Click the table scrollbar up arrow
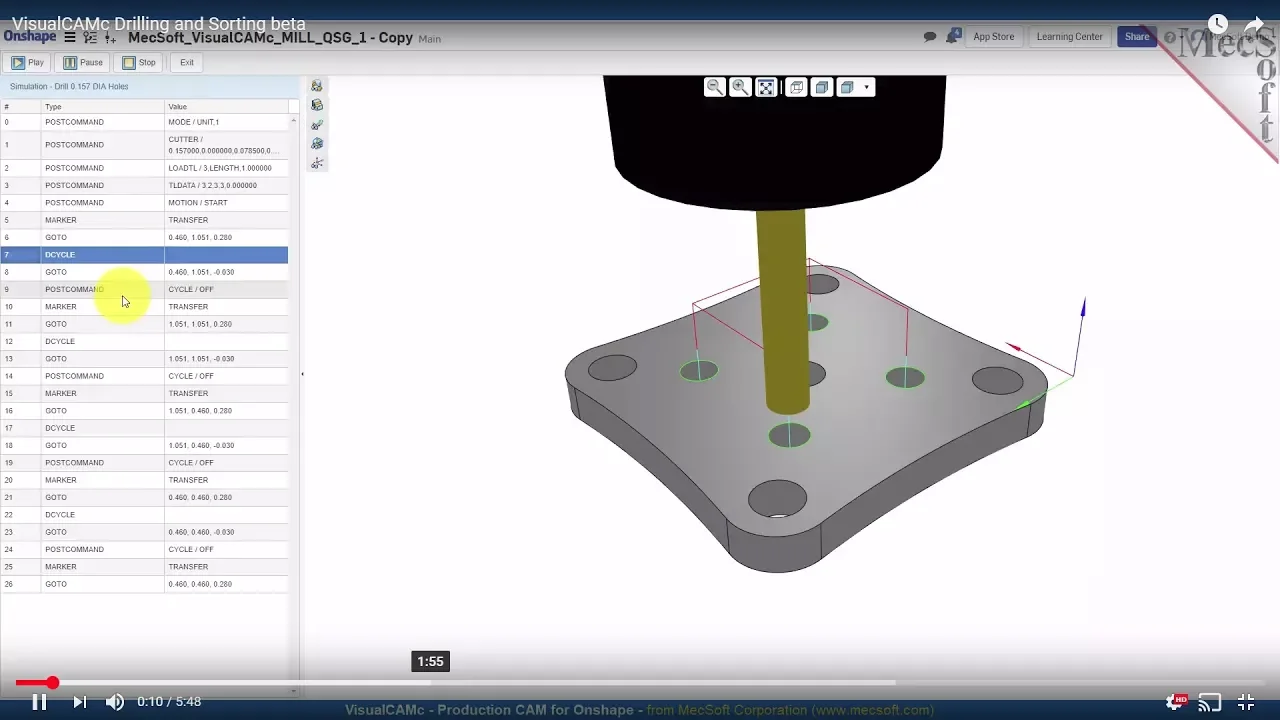Image resolution: width=1280 pixels, height=720 pixels. click(293, 120)
